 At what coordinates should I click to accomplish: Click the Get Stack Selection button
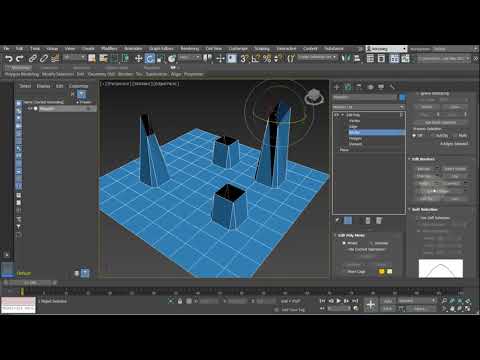coord(441,122)
